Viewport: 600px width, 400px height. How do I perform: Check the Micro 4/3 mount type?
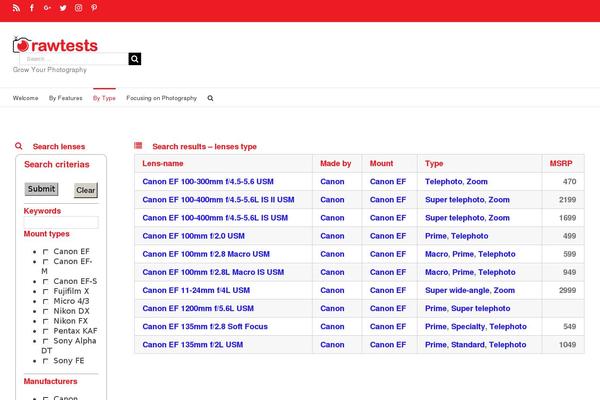tap(46, 301)
